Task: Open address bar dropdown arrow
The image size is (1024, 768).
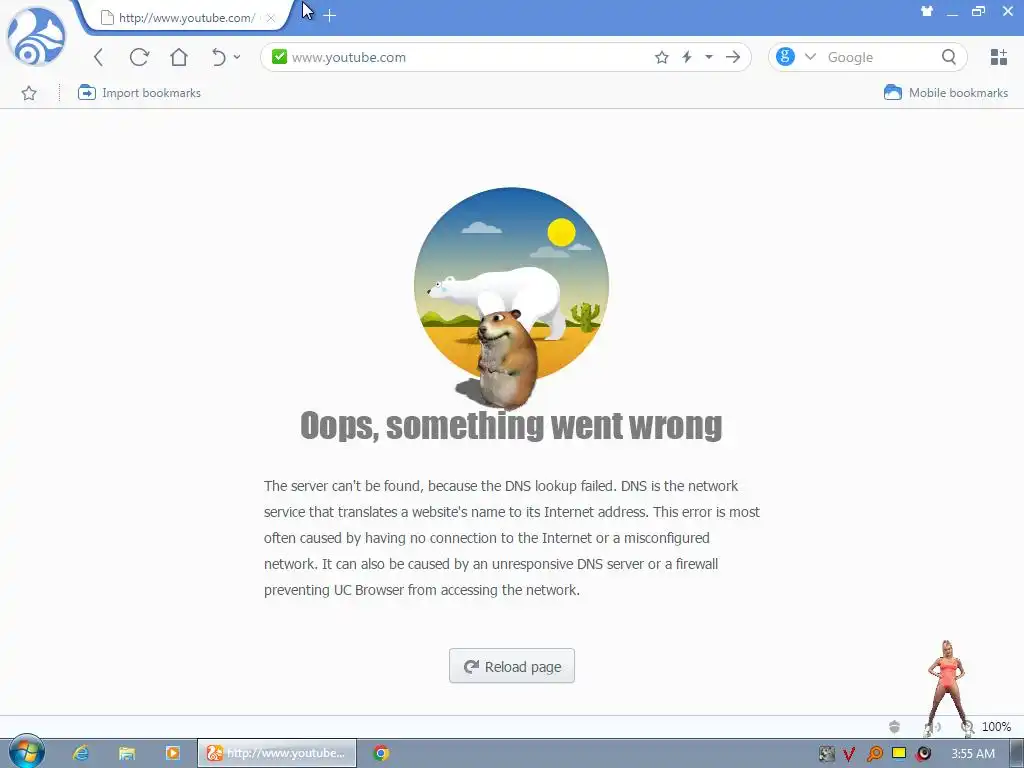Action: [709, 57]
